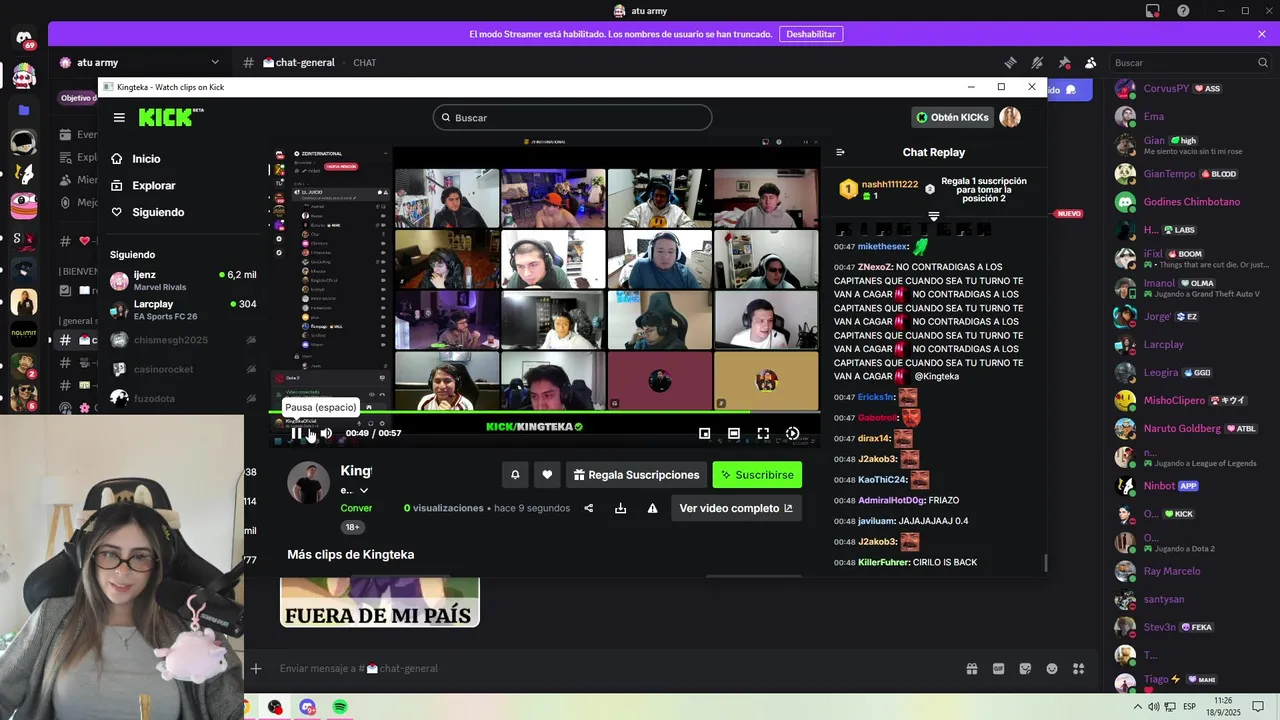The height and width of the screenshot is (720, 1280).
Task: Focus the Kick Buscar search field
Action: [572, 117]
